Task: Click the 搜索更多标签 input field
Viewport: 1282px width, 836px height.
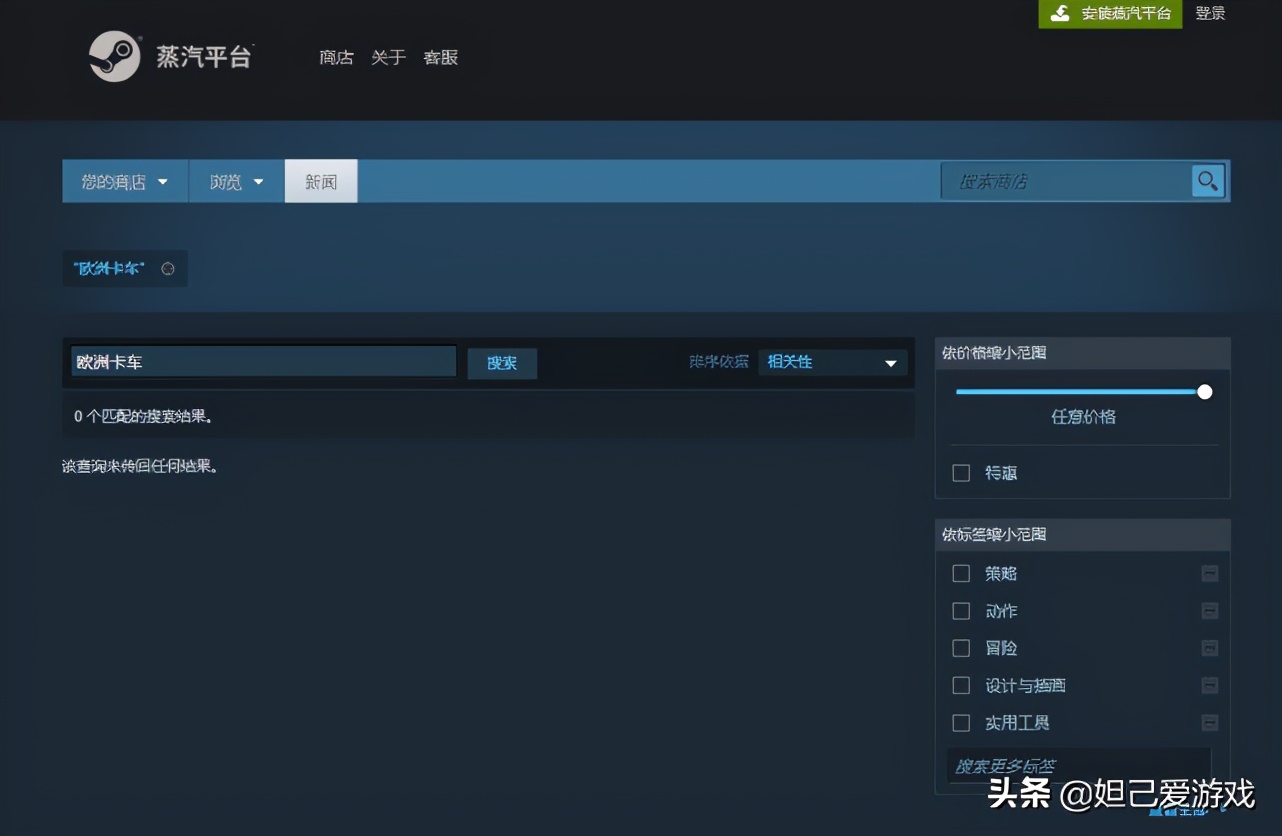Action: (x=1078, y=765)
